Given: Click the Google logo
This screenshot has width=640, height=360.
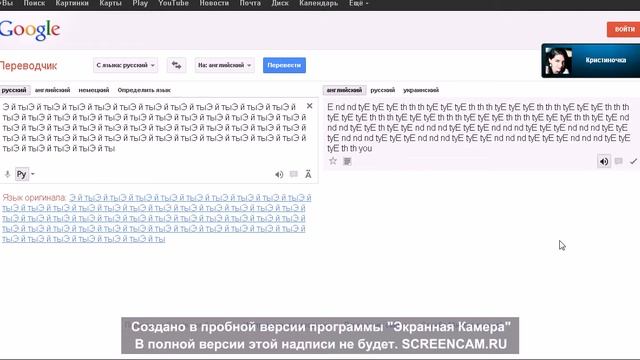Looking at the screenshot, I should 29,30.
